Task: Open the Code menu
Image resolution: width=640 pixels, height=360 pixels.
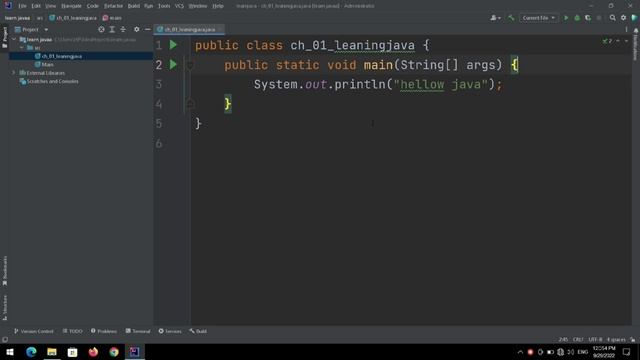Action: [93, 6]
